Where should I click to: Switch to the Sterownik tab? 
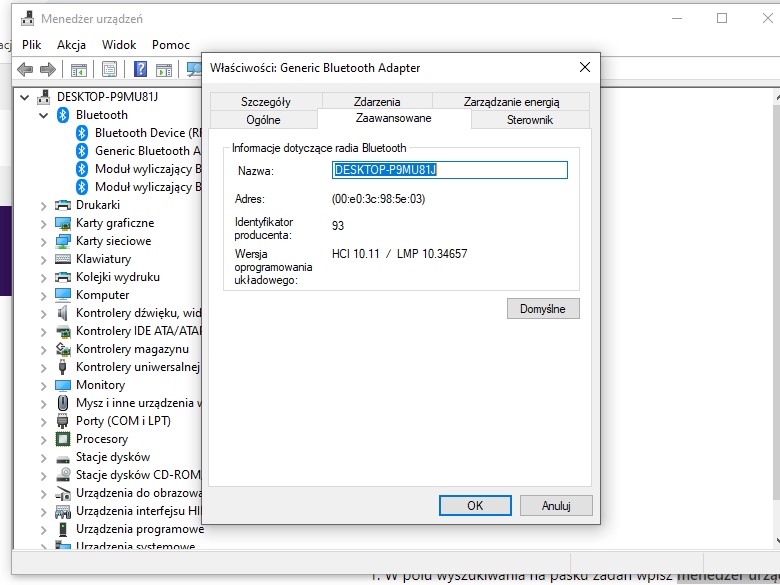(530, 120)
